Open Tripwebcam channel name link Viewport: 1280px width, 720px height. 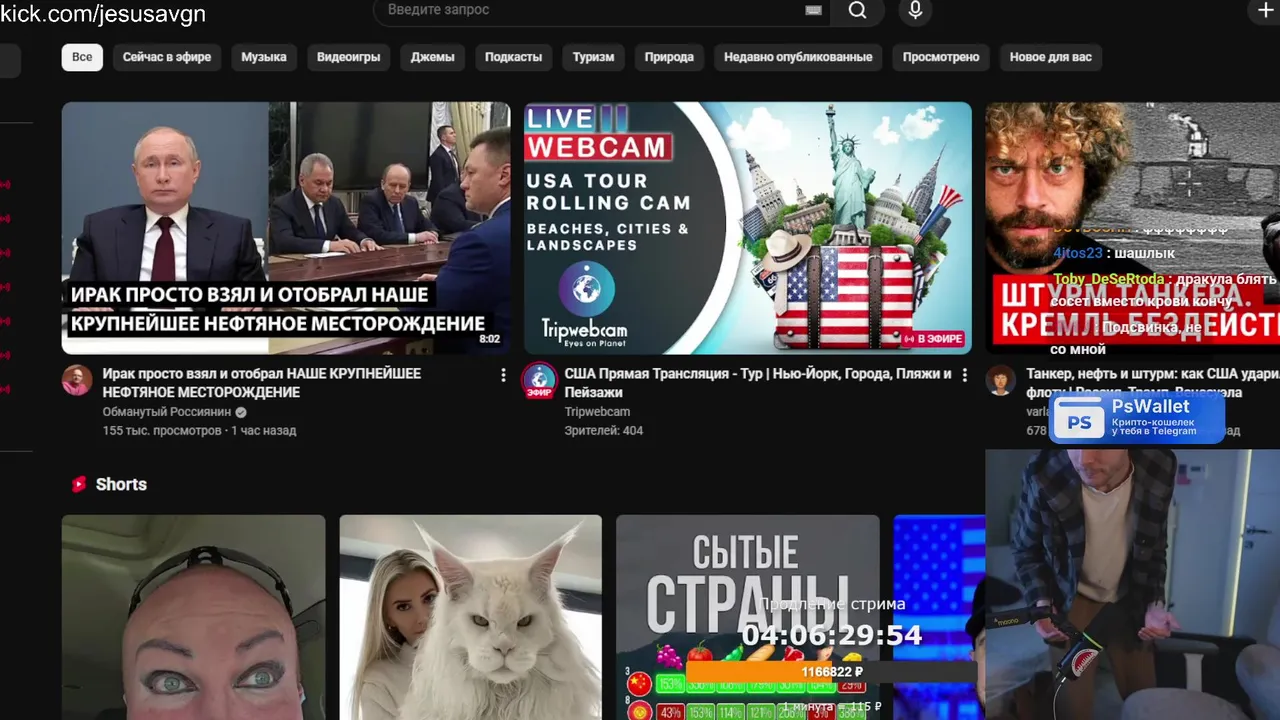[x=597, y=412]
